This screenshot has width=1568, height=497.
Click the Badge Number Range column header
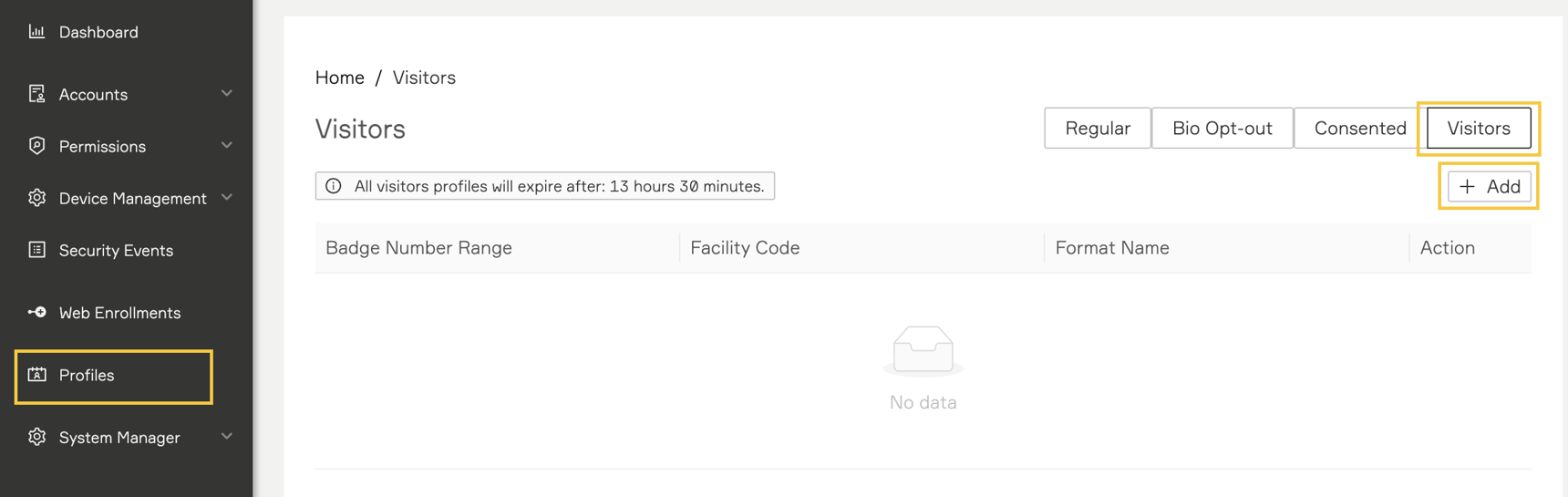[x=418, y=248]
